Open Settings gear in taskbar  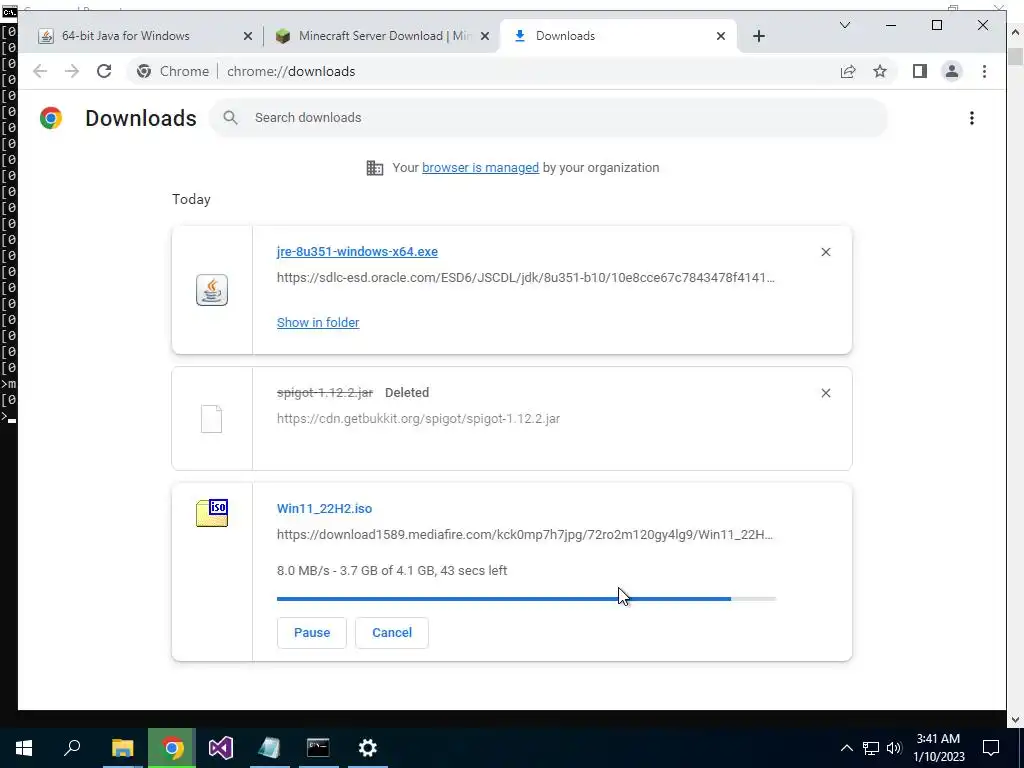[368, 748]
